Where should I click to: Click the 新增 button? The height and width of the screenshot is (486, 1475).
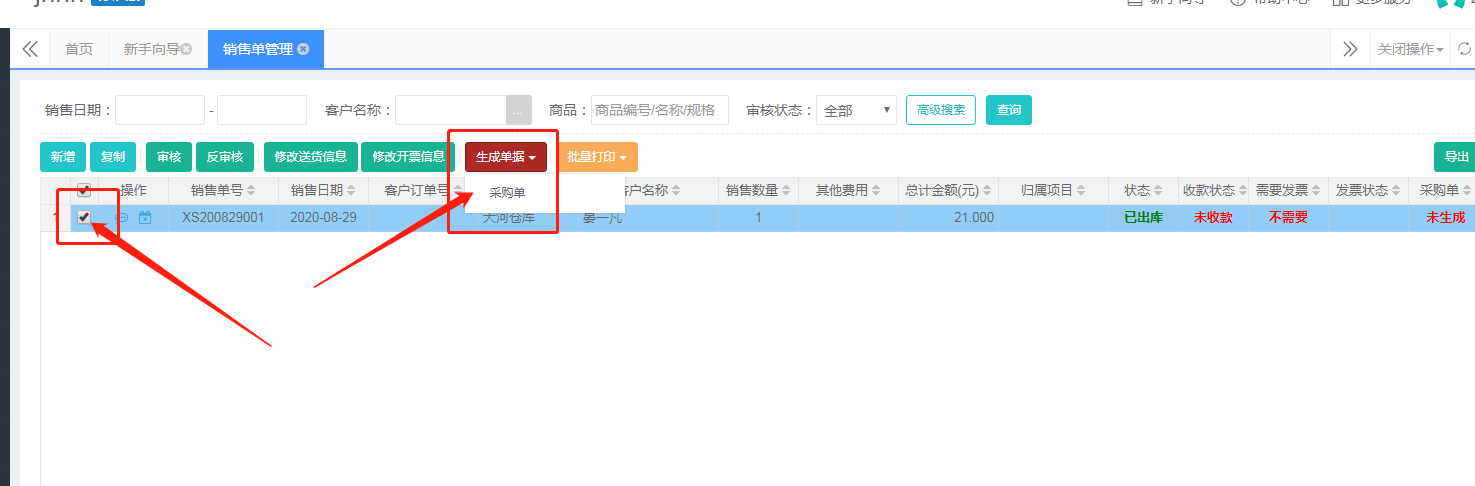(63, 157)
